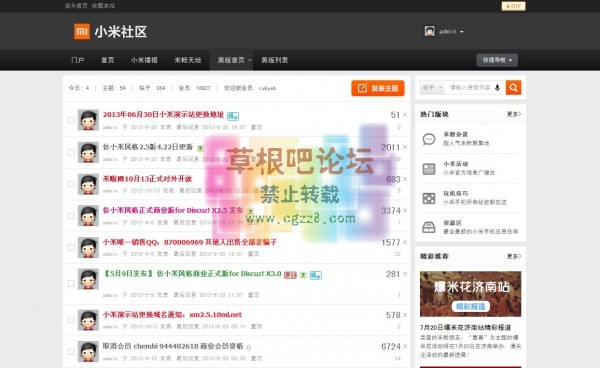Open 7月20日爆米花济南站精彩报道 headline
The height and width of the screenshot is (368, 600).
pos(465,327)
